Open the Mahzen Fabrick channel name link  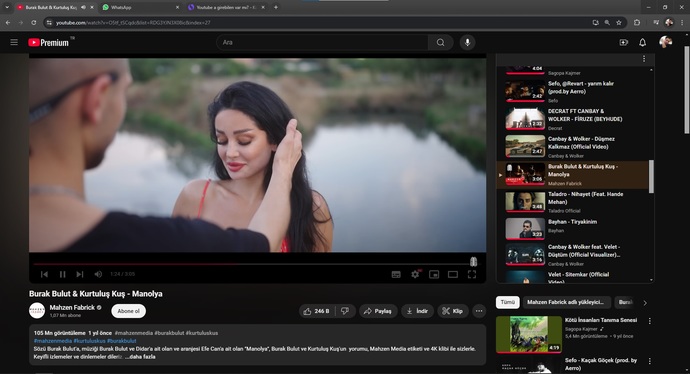72,307
